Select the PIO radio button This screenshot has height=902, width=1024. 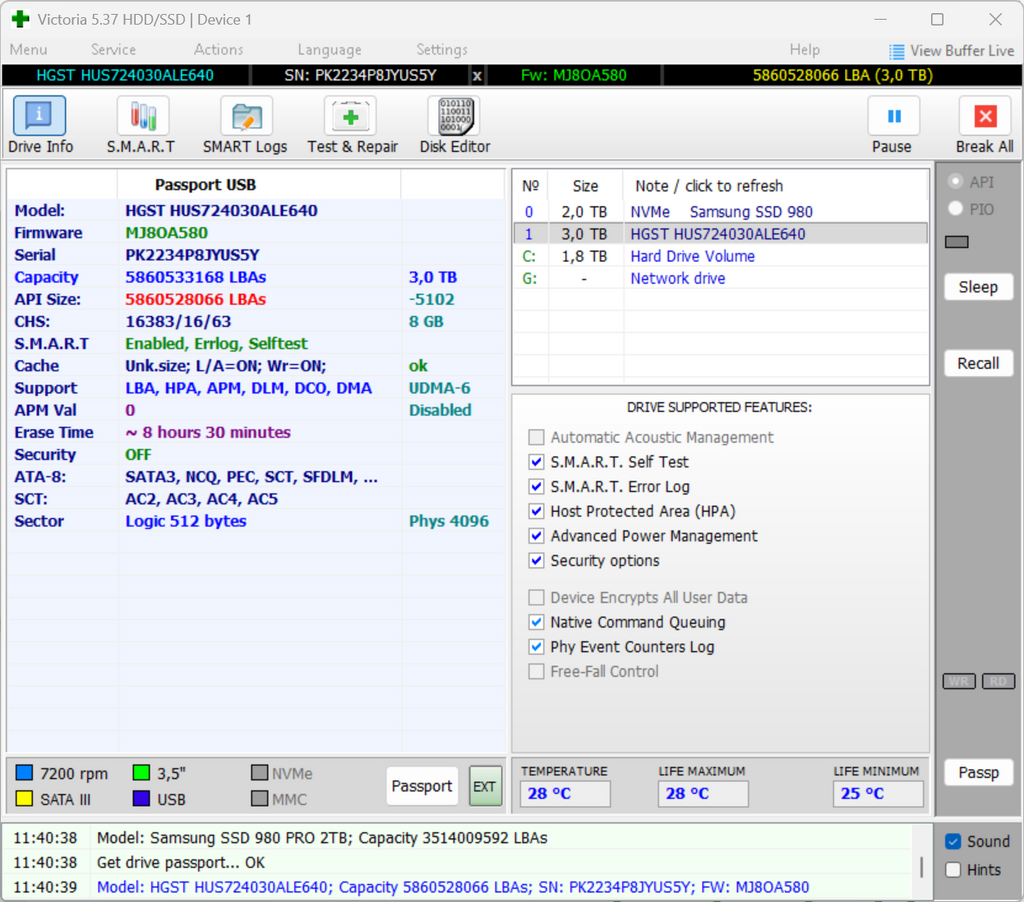click(955, 209)
